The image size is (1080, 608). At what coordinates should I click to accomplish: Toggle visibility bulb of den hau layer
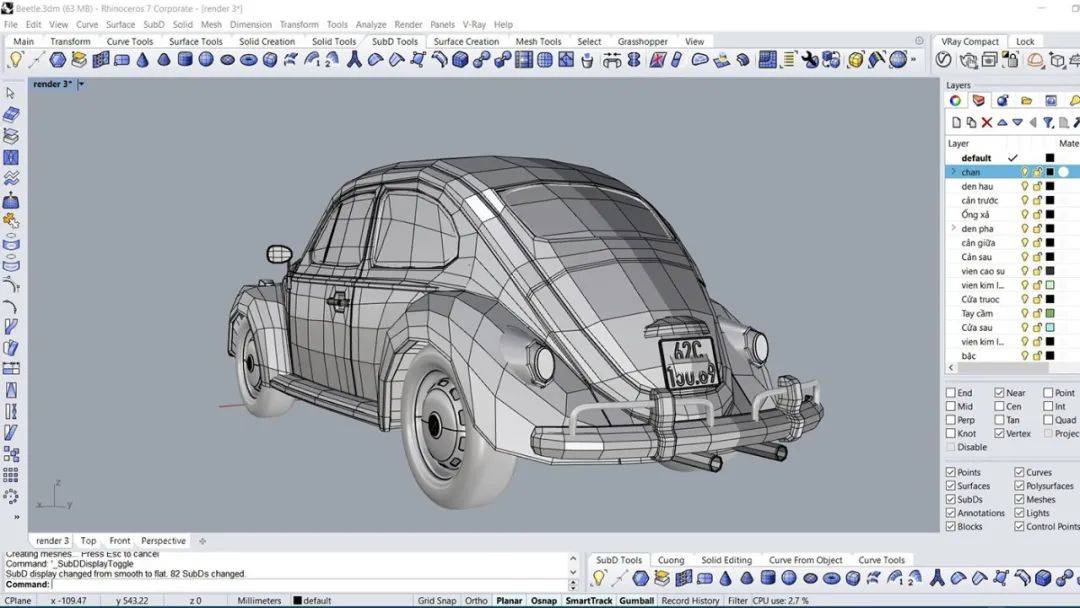pos(1024,186)
